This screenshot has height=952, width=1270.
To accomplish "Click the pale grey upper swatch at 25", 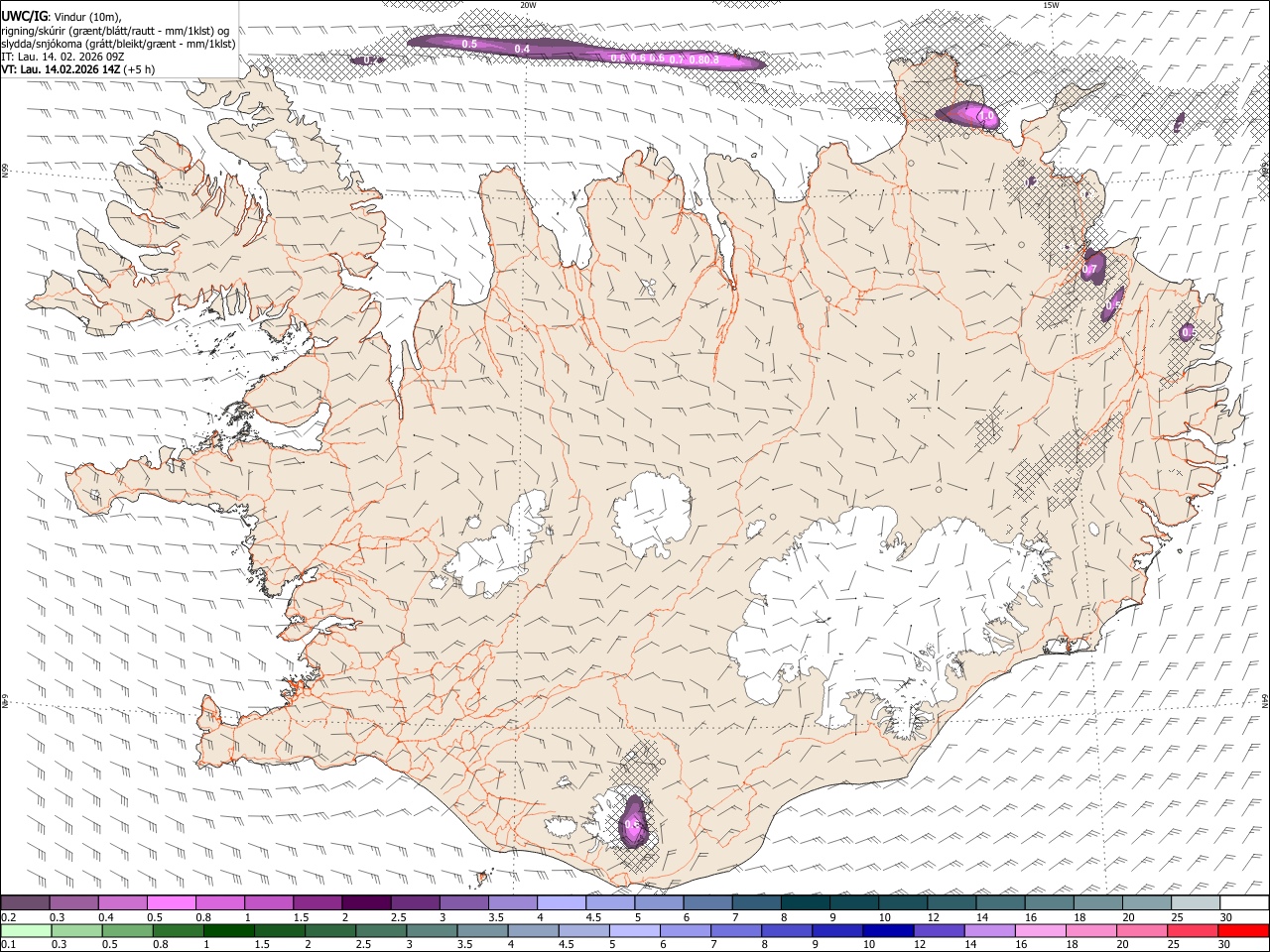I will tap(1195, 902).
